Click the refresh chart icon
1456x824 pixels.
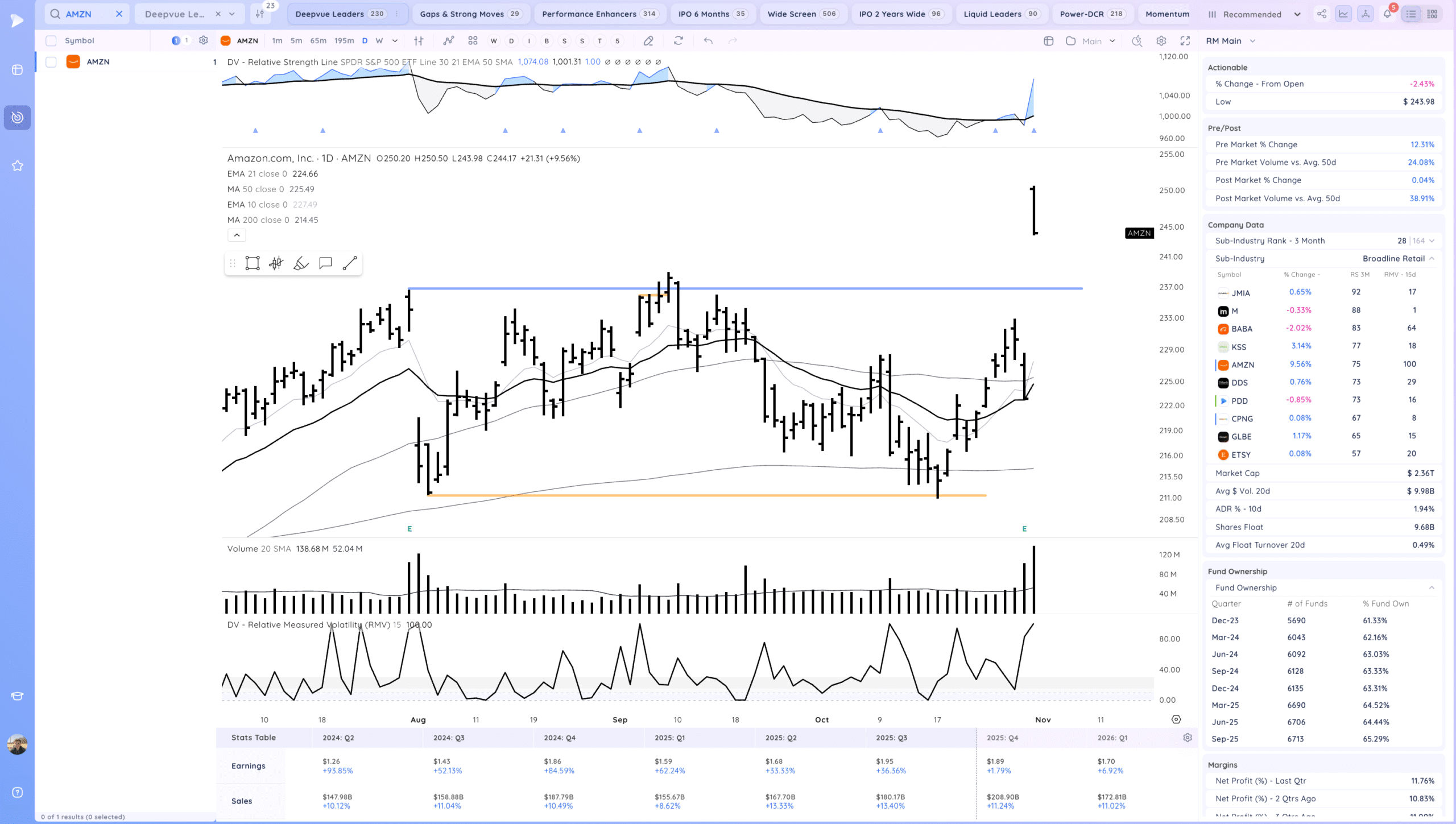[679, 41]
